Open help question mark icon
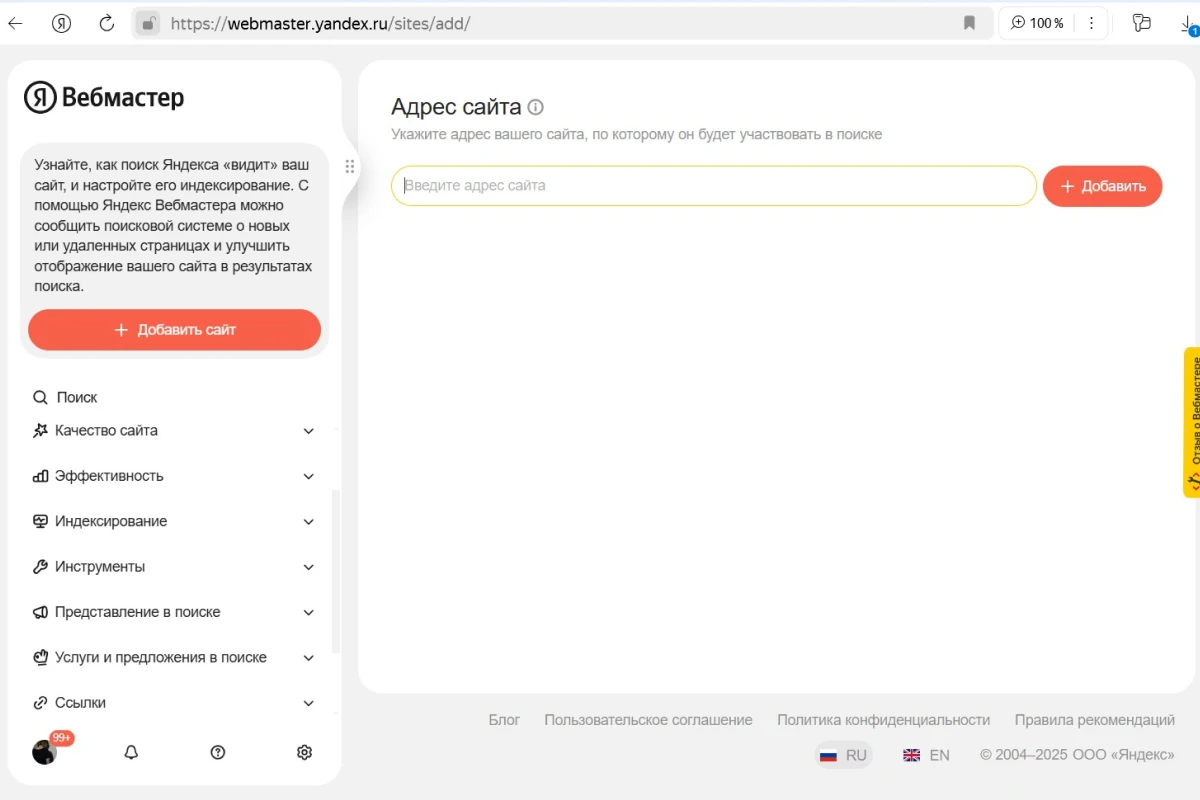The width and height of the screenshot is (1200, 800). tap(218, 752)
